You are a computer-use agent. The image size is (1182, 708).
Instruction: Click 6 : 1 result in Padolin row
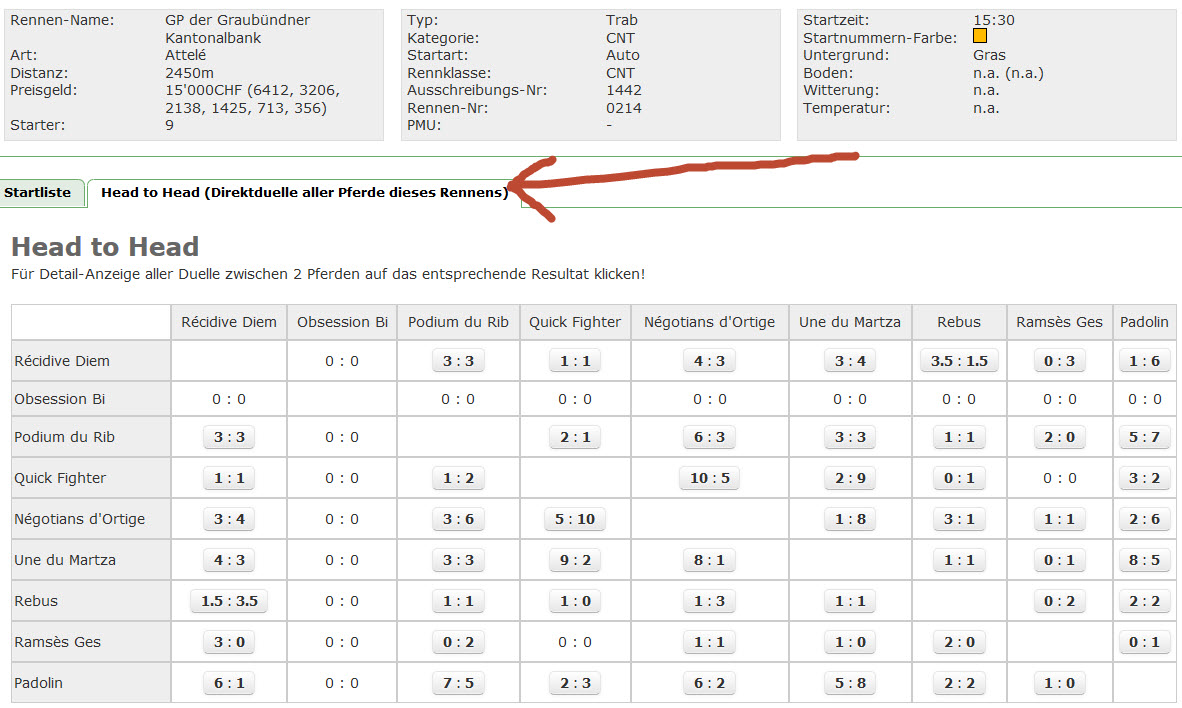(229, 683)
